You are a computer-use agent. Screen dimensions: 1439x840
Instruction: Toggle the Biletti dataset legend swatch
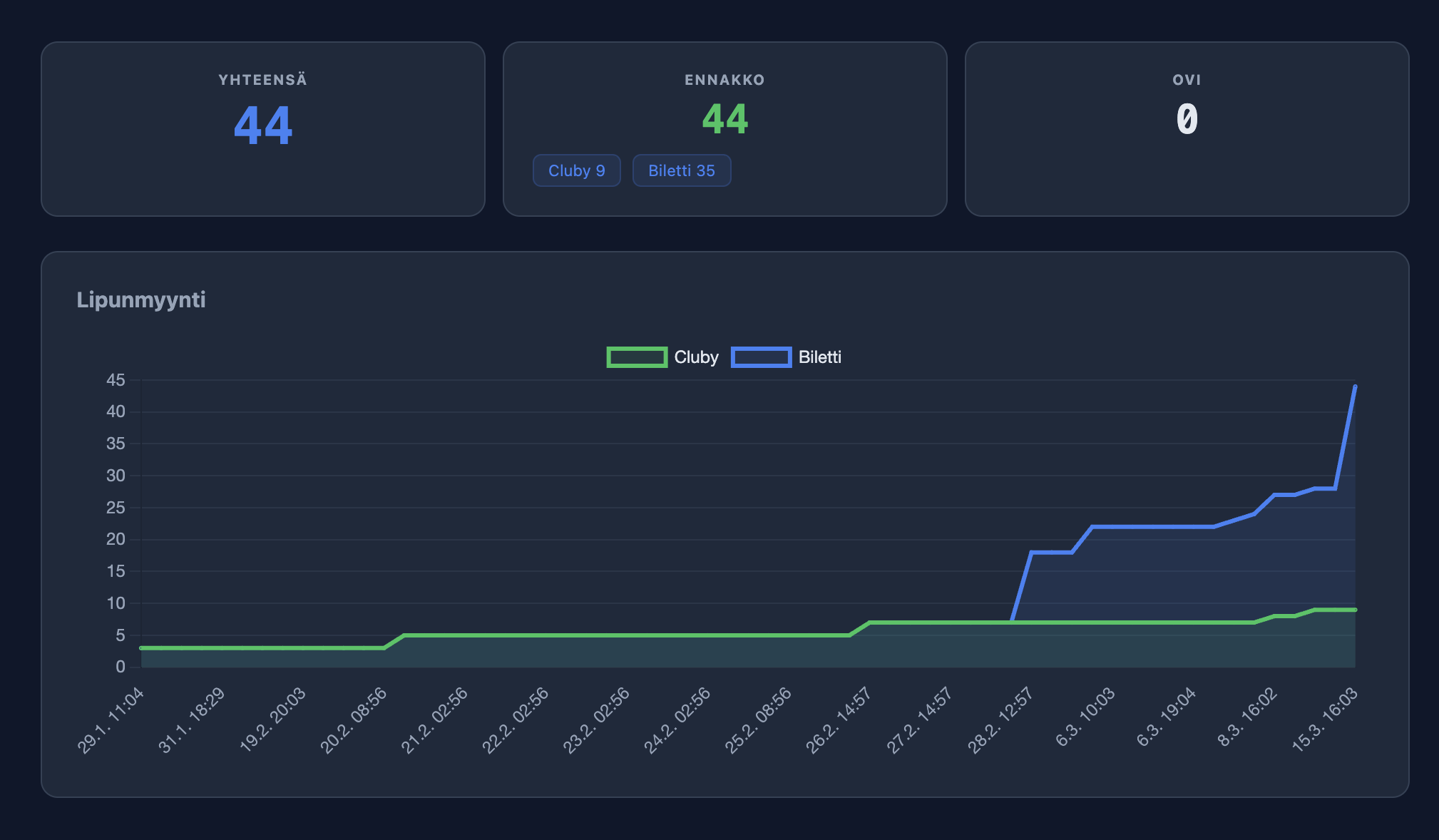(761, 357)
